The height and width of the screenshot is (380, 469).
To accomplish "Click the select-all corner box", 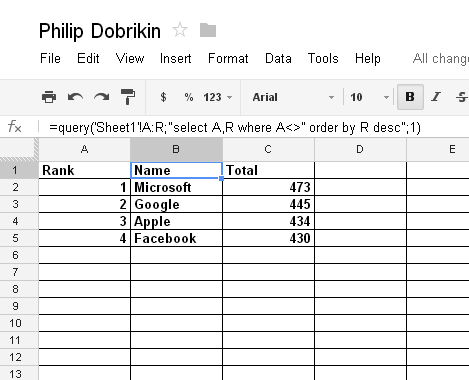I will coord(19,149).
